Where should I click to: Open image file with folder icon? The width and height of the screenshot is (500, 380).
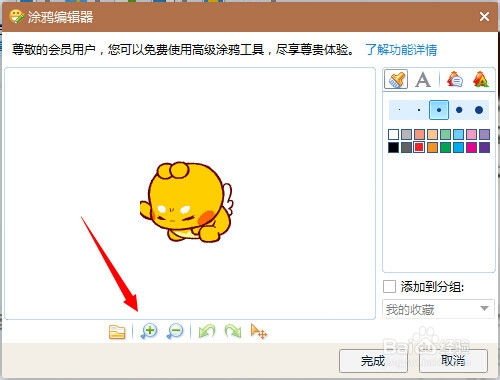pyautogui.click(x=117, y=332)
